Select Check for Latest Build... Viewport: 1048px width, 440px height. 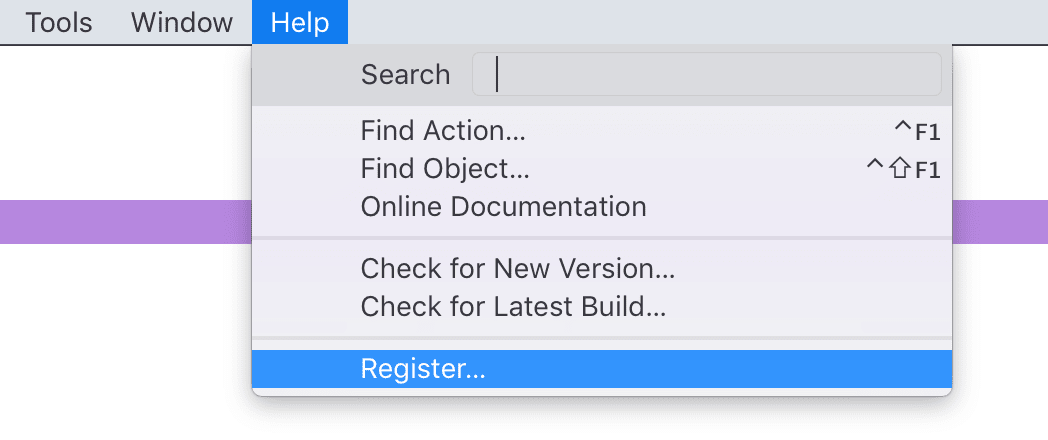click(513, 306)
